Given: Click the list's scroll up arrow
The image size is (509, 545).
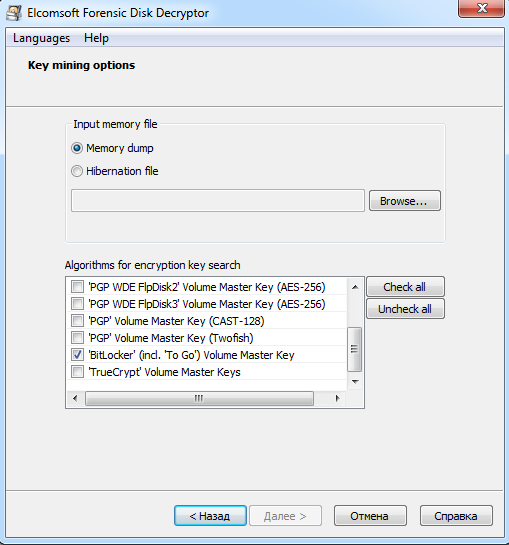Looking at the screenshot, I should point(355,287).
